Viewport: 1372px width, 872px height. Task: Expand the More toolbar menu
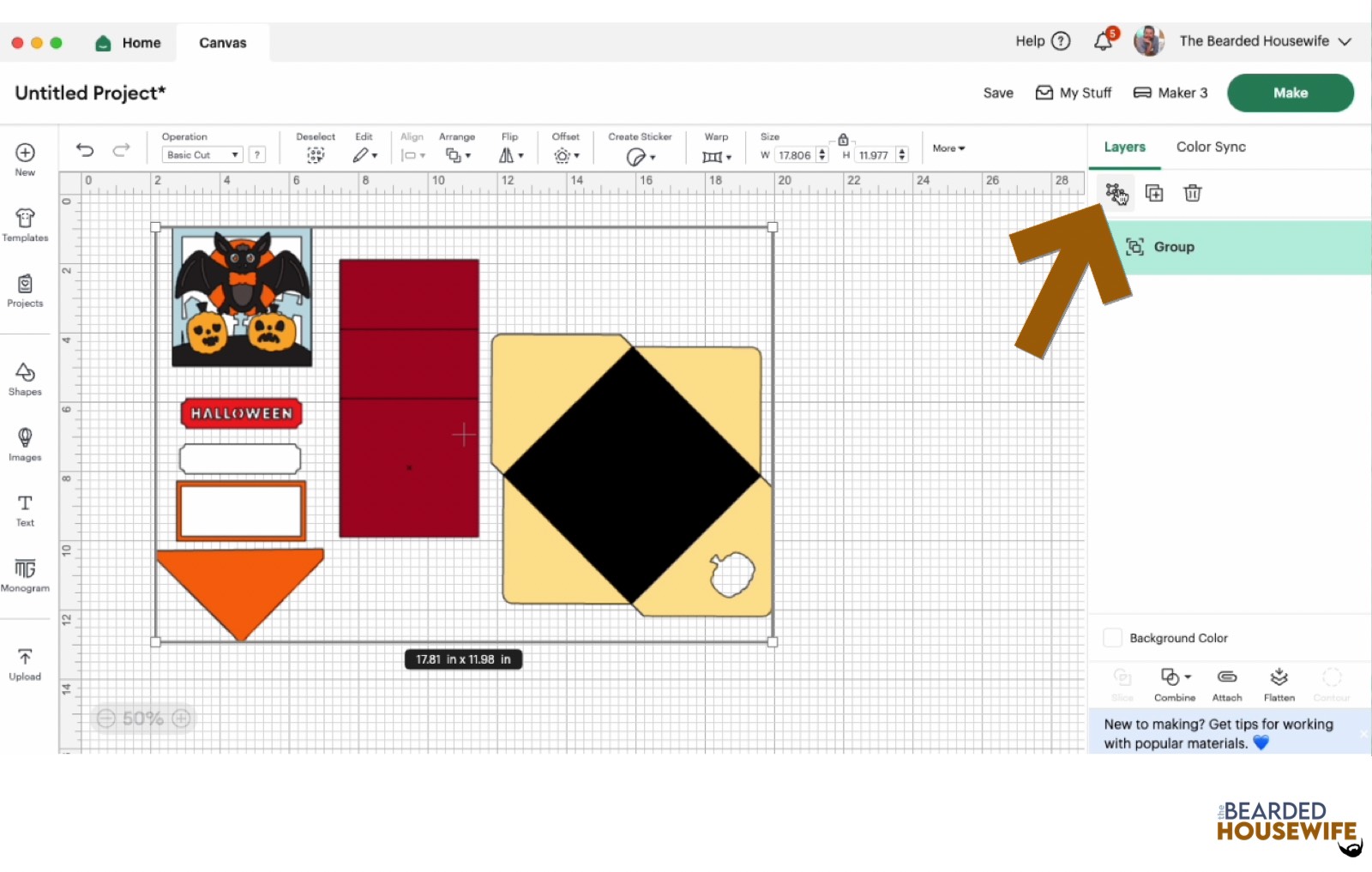pyautogui.click(x=948, y=148)
